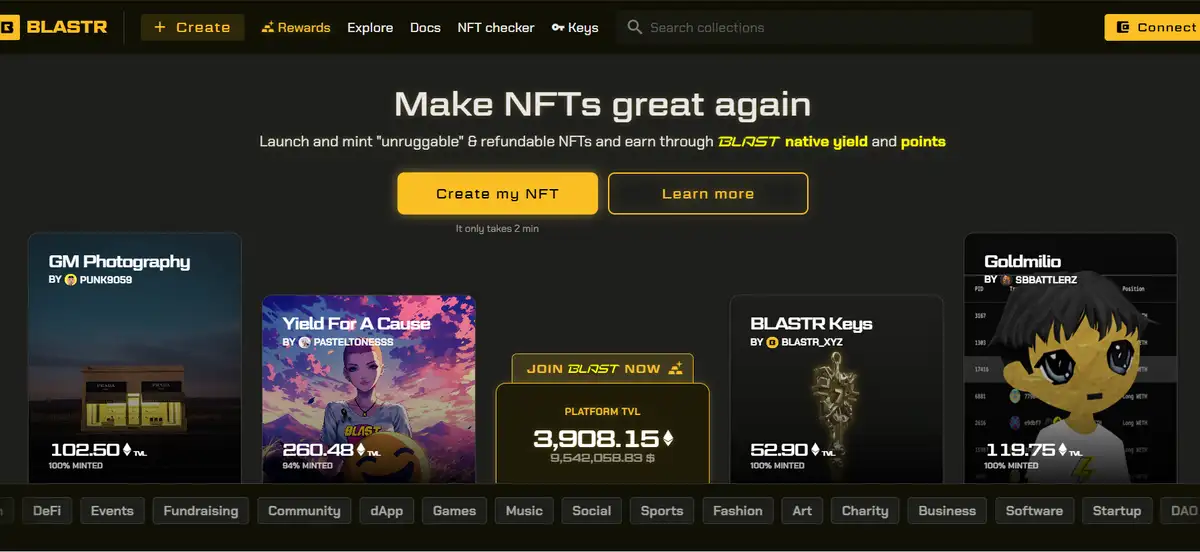Image resolution: width=1200 pixels, height=552 pixels.
Task: Click the magnifier icon in search bar
Action: [635, 27]
